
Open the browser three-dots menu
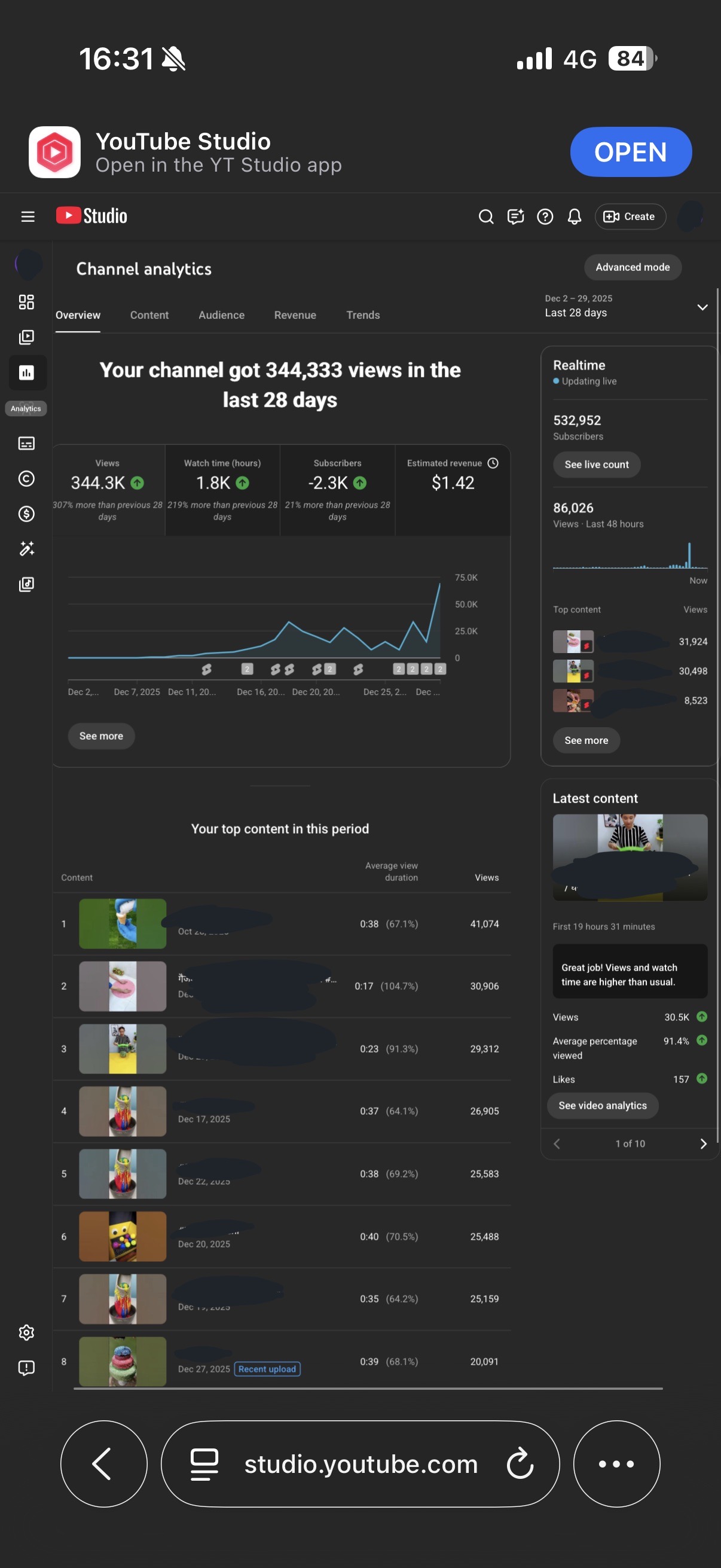click(616, 1463)
